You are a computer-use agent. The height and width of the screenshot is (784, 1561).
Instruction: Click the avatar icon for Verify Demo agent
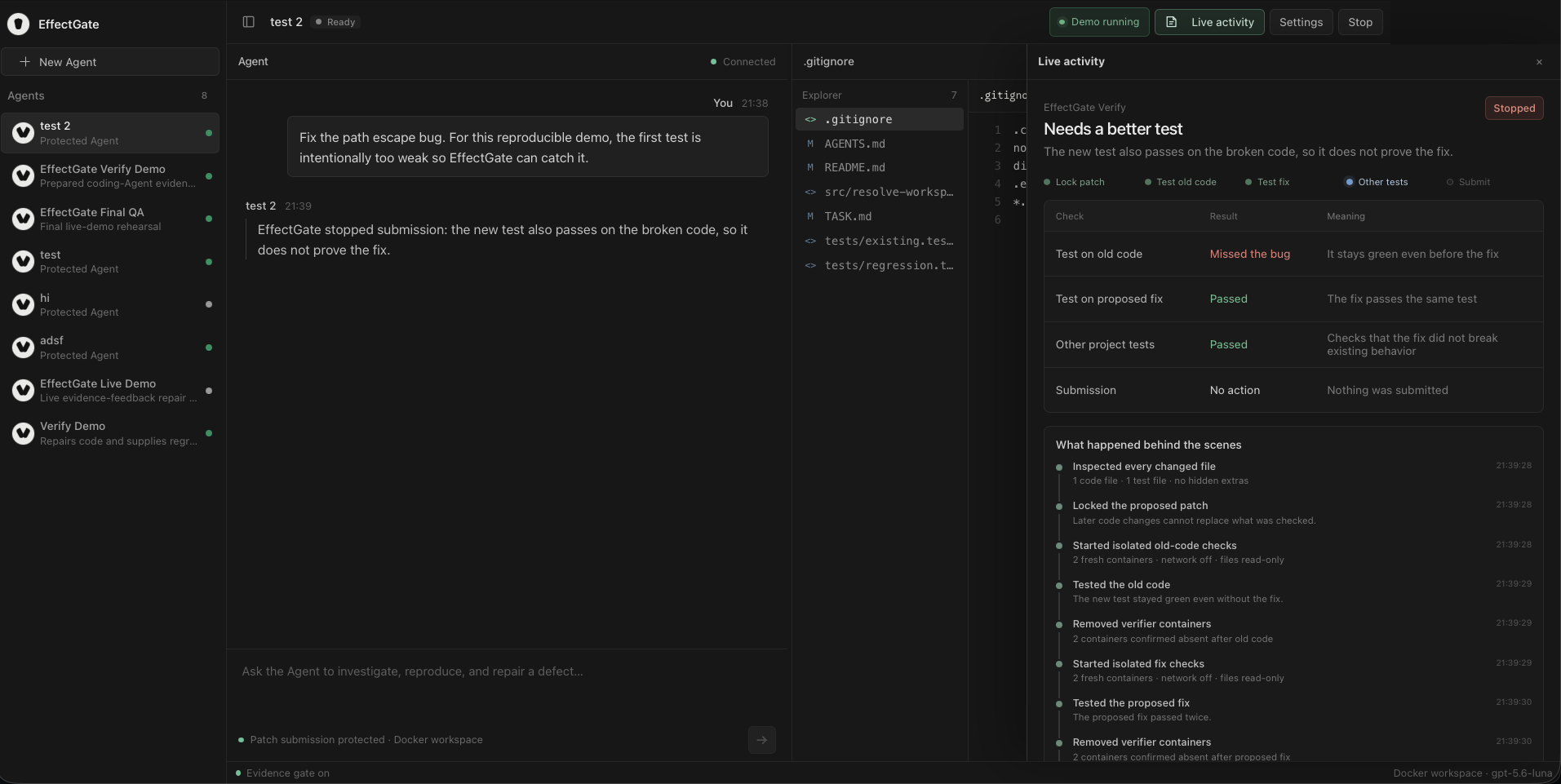click(23, 433)
